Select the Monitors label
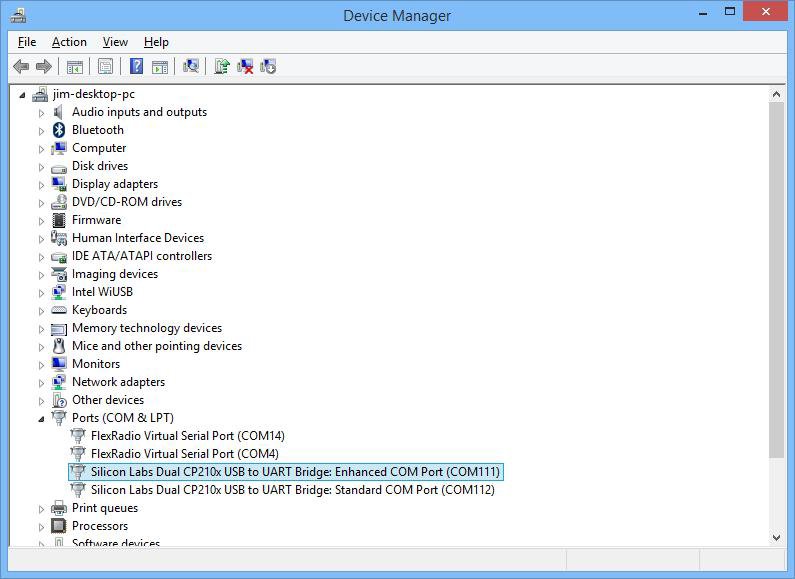 [x=96, y=364]
